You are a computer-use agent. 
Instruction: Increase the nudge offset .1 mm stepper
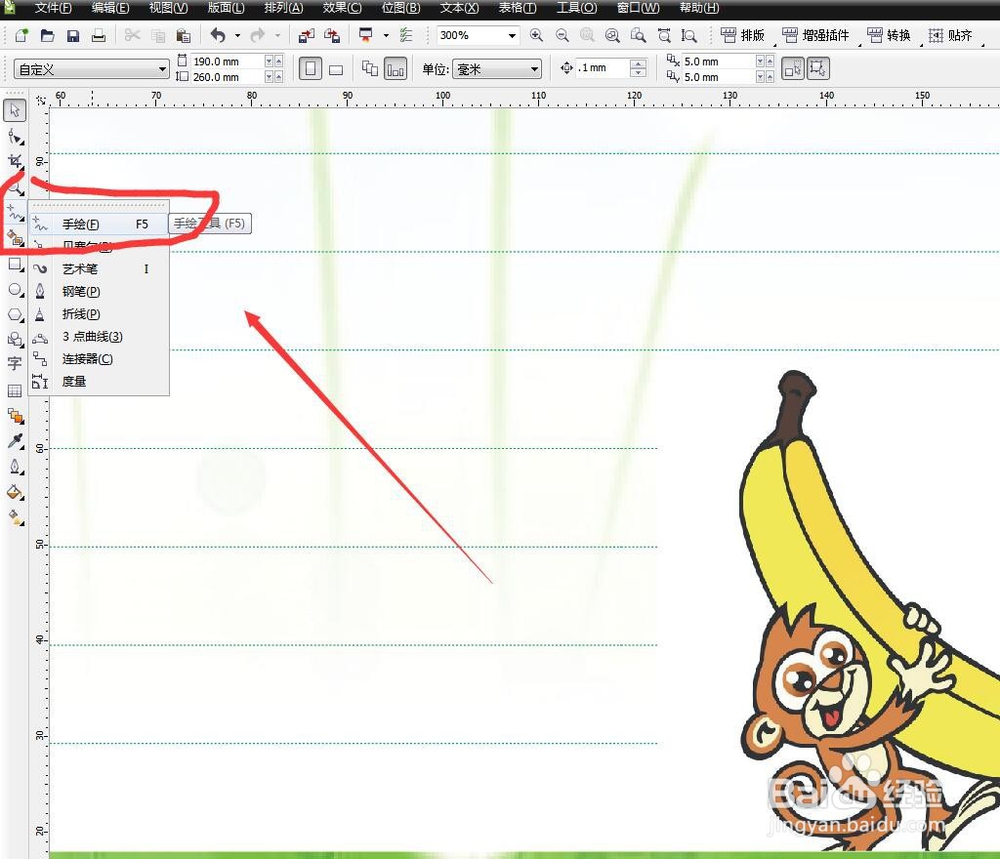point(638,63)
